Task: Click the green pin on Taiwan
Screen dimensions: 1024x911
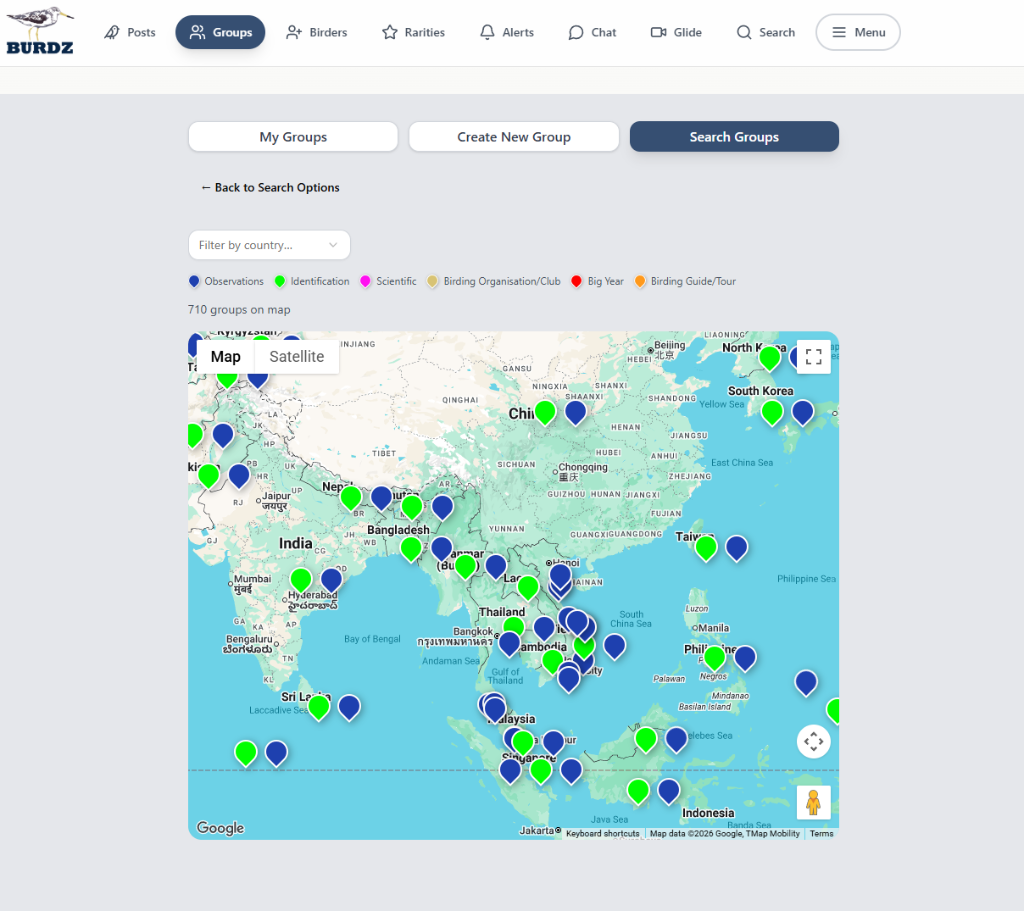Action: click(706, 547)
